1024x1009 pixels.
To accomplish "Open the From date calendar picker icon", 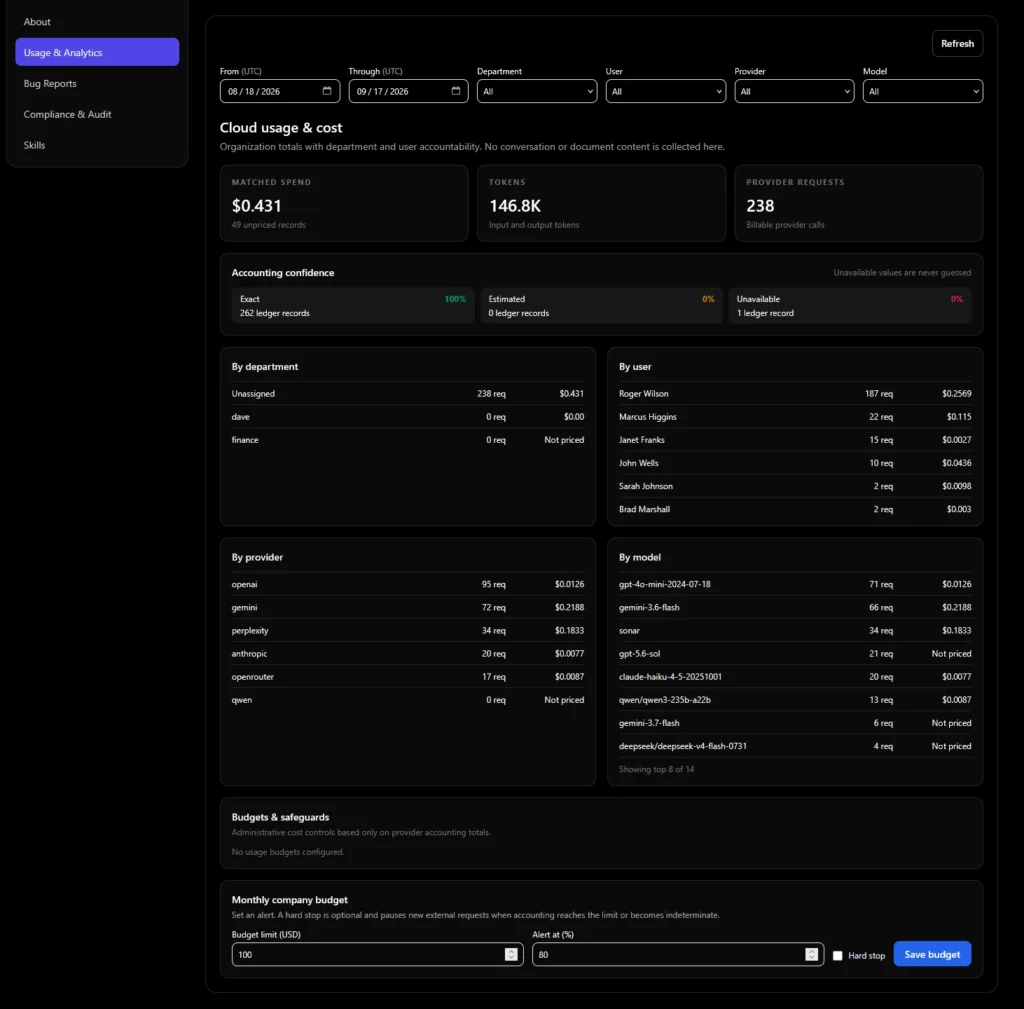I will [327, 91].
